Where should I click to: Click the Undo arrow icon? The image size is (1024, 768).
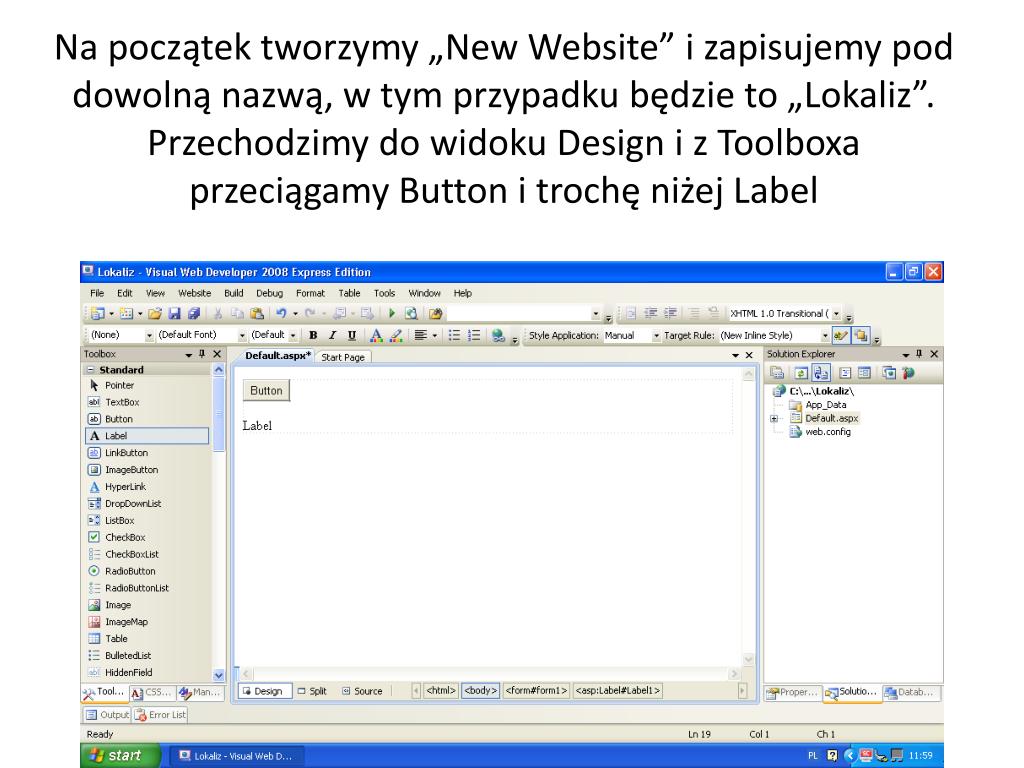point(281,313)
